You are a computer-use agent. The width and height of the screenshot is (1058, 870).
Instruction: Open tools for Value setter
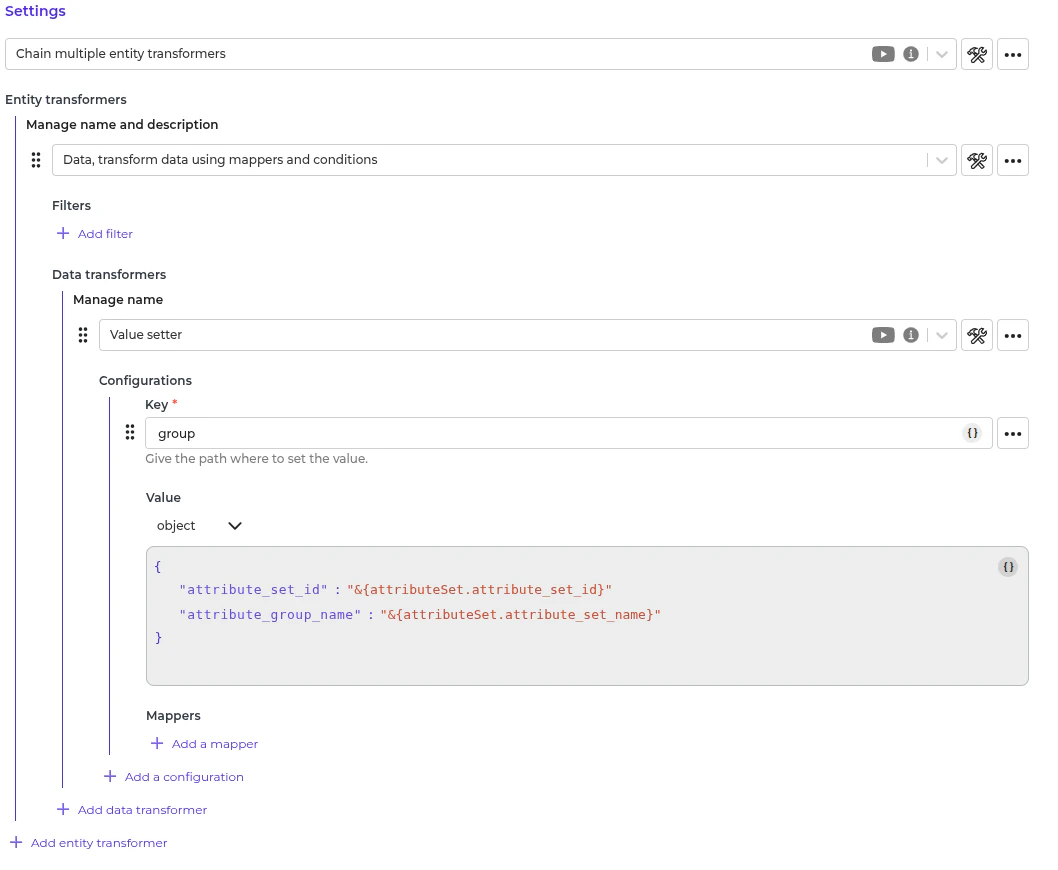pyautogui.click(x=976, y=335)
